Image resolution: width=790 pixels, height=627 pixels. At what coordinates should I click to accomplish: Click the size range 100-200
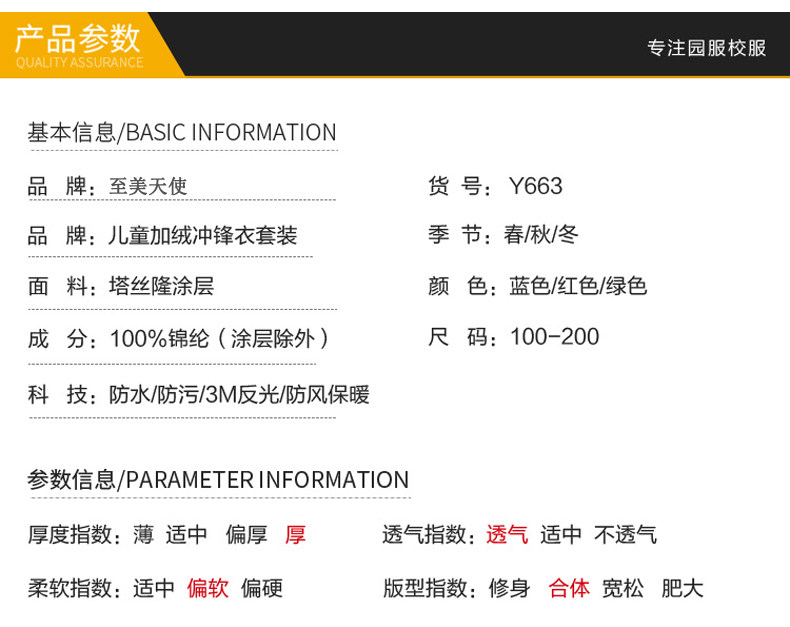pos(555,337)
